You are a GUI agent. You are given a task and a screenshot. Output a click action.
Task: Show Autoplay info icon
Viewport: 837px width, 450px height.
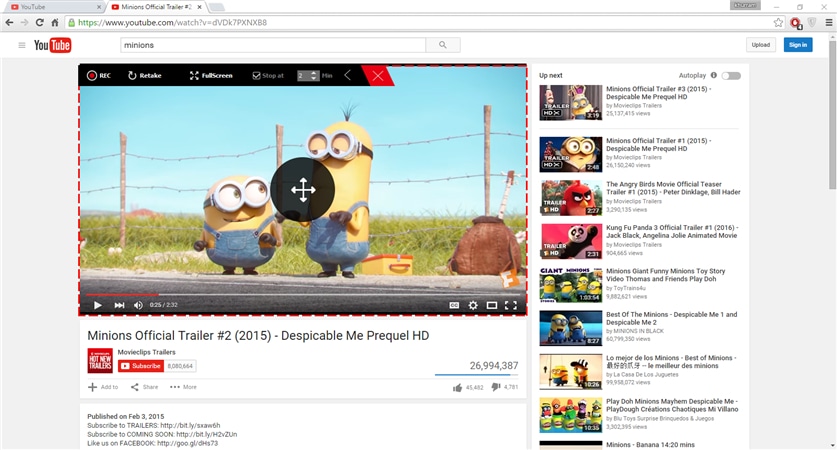point(714,75)
